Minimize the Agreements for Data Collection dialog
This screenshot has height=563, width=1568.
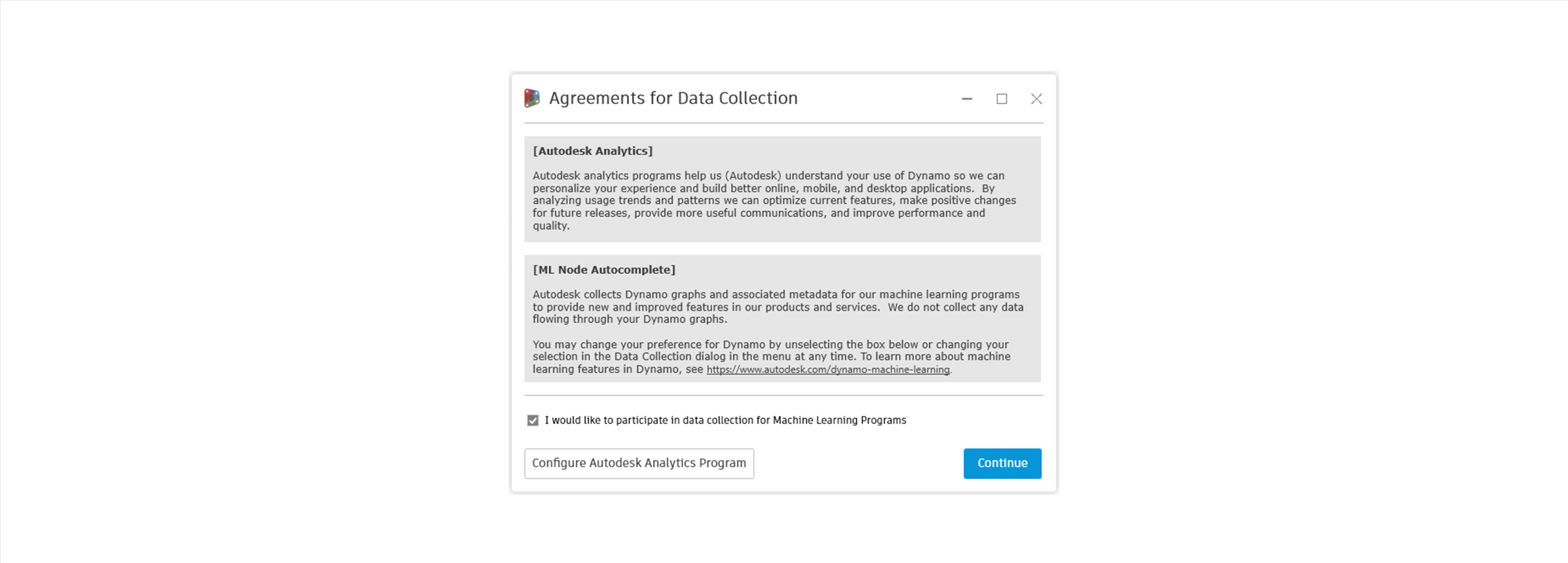[x=967, y=99]
